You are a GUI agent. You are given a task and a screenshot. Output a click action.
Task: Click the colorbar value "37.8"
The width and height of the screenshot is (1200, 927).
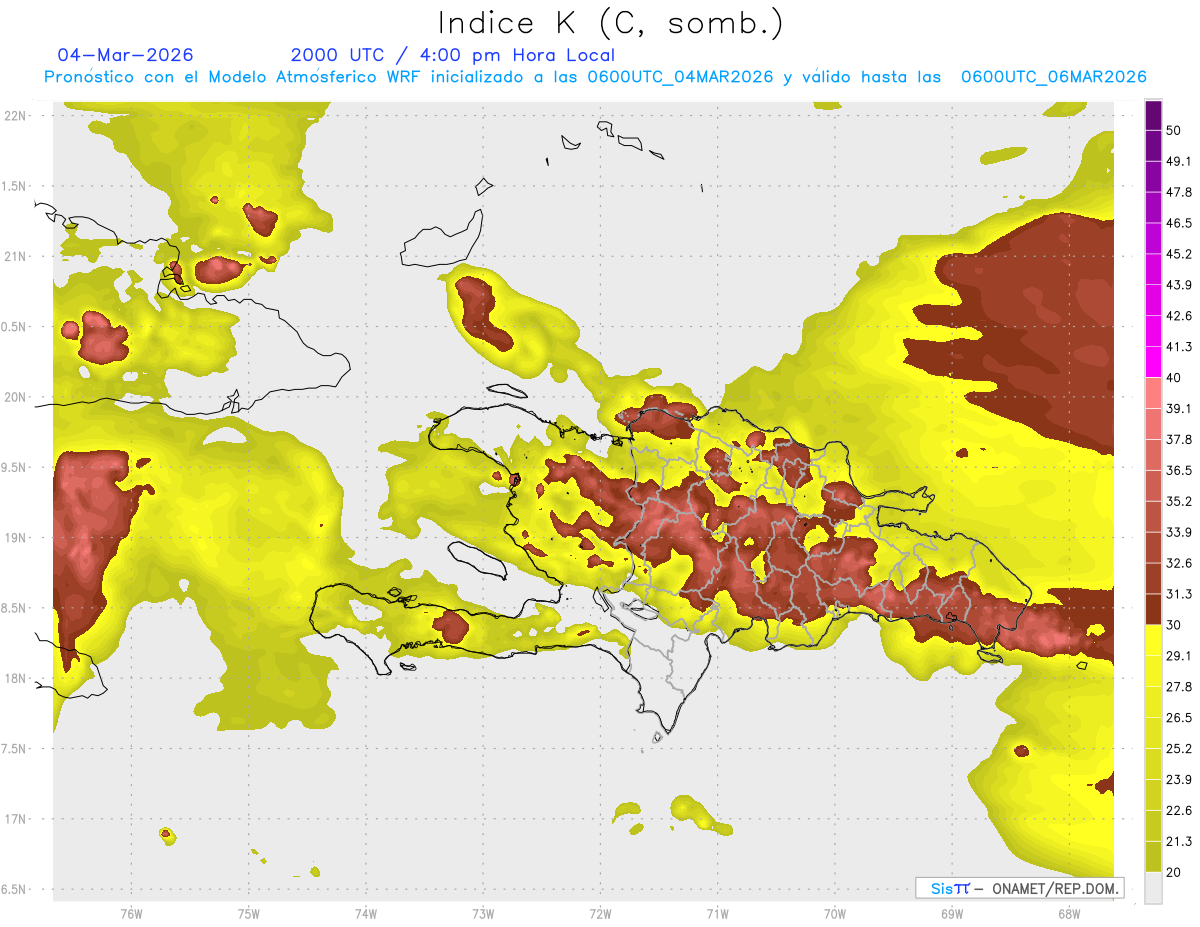pos(1179,440)
